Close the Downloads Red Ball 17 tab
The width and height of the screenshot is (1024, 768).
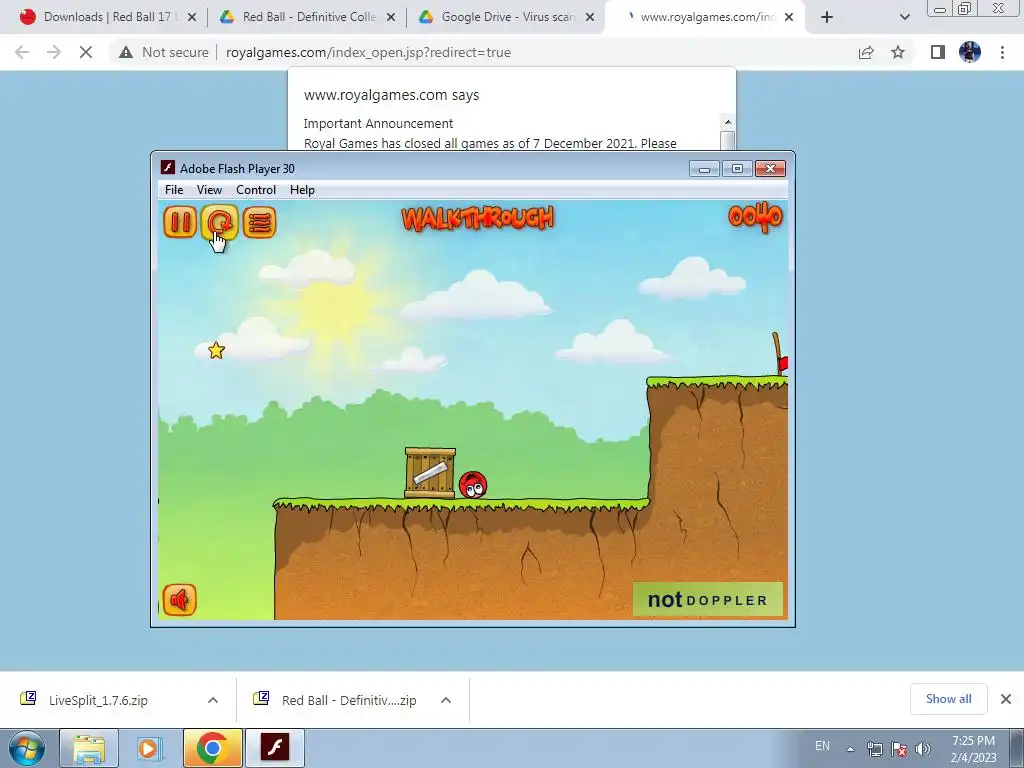(192, 18)
